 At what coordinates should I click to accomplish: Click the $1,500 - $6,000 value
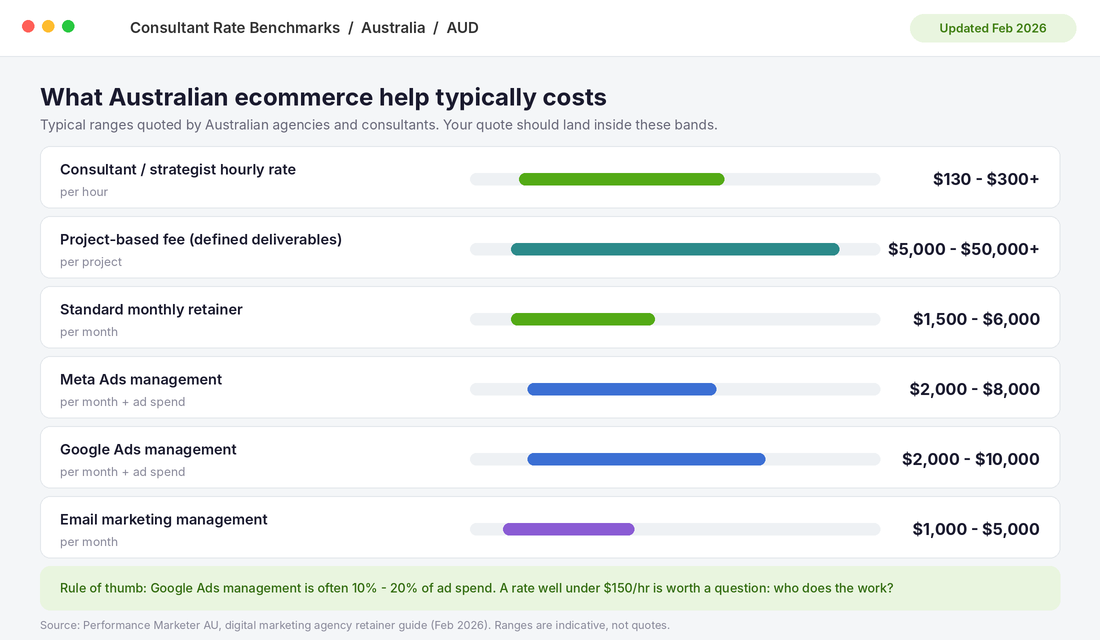coord(977,319)
